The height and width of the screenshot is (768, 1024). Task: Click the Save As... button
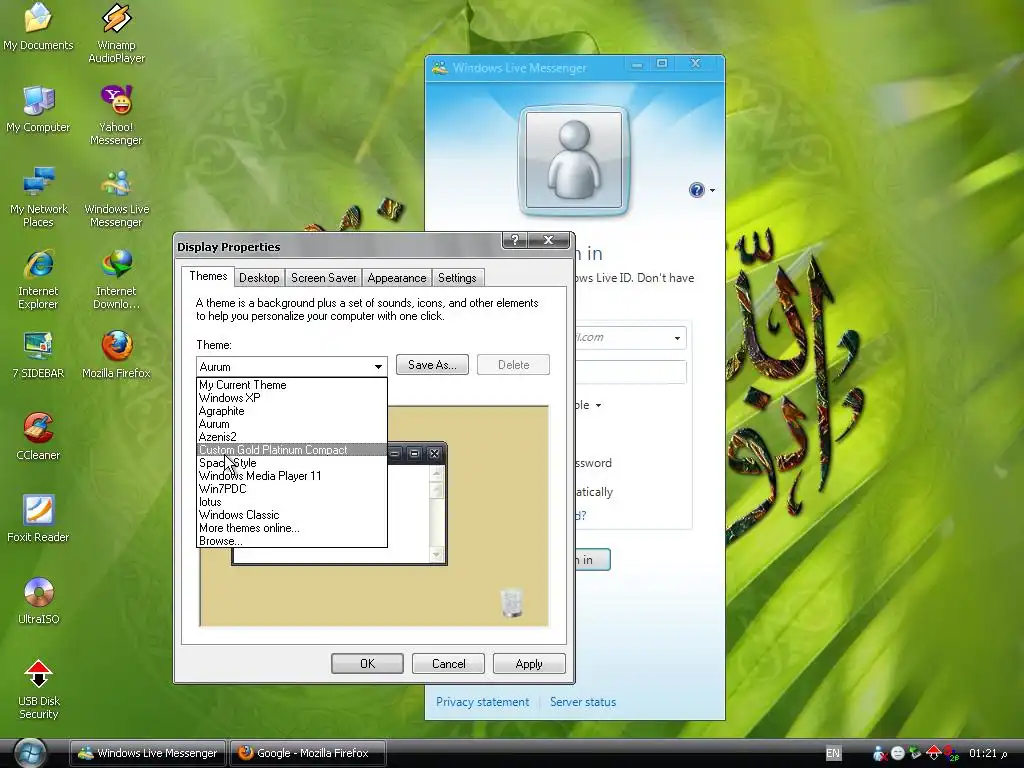pyautogui.click(x=432, y=365)
